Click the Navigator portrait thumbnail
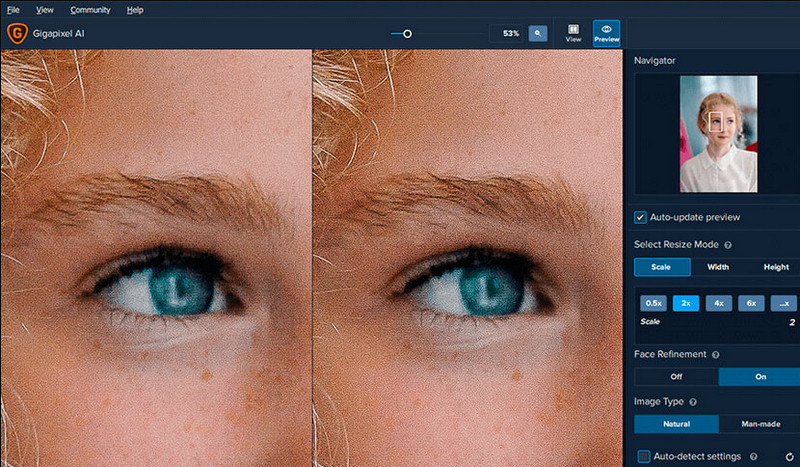 tap(718, 134)
